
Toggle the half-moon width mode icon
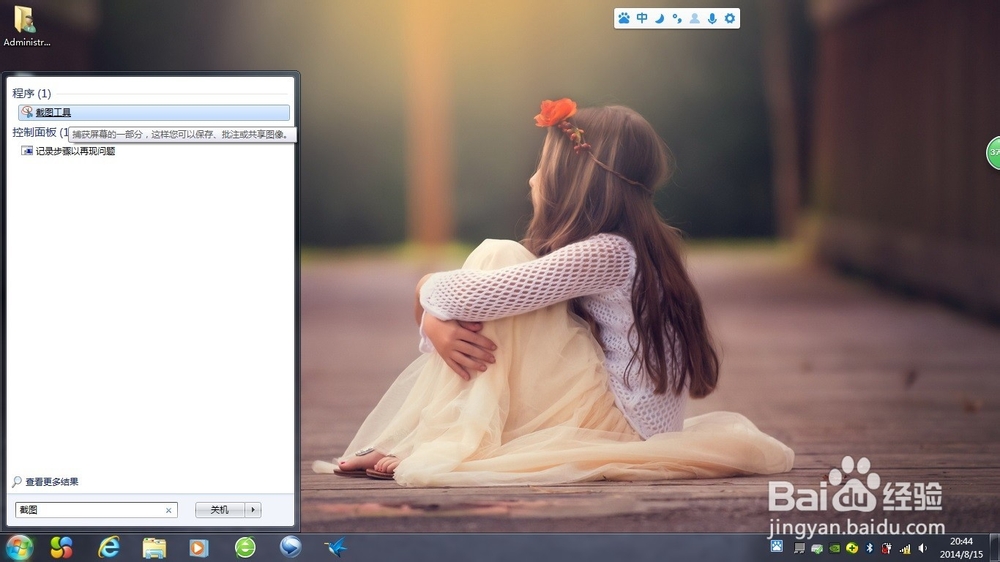coord(659,18)
